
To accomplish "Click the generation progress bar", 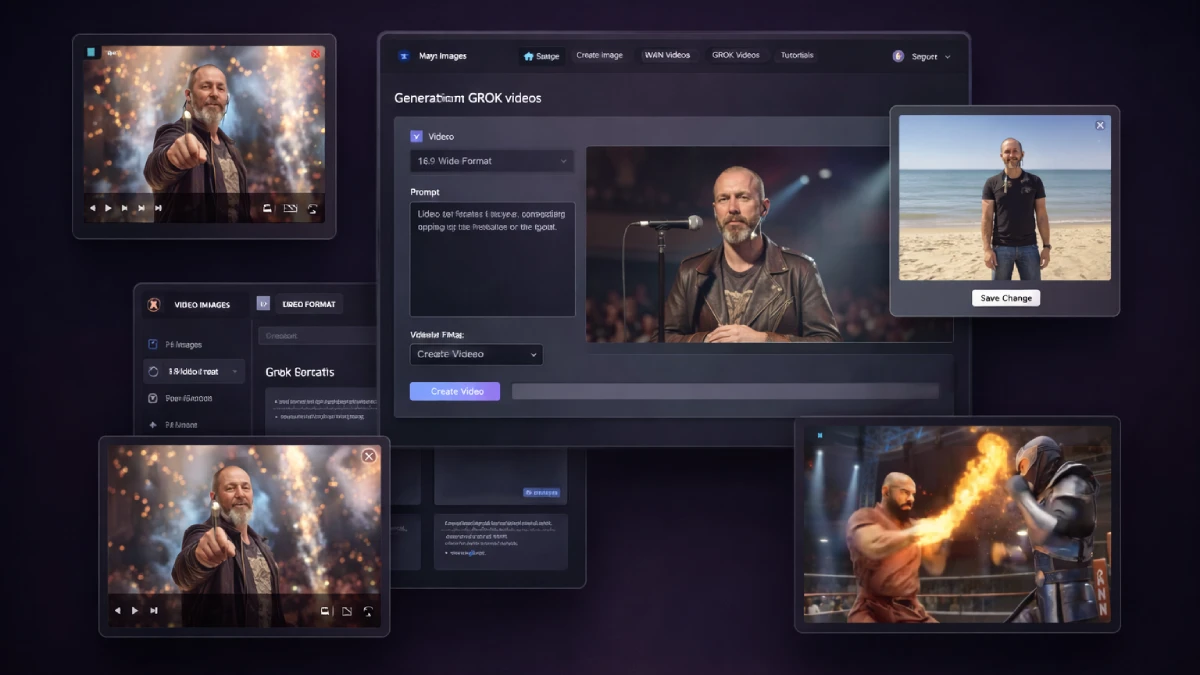I will tap(725, 391).
